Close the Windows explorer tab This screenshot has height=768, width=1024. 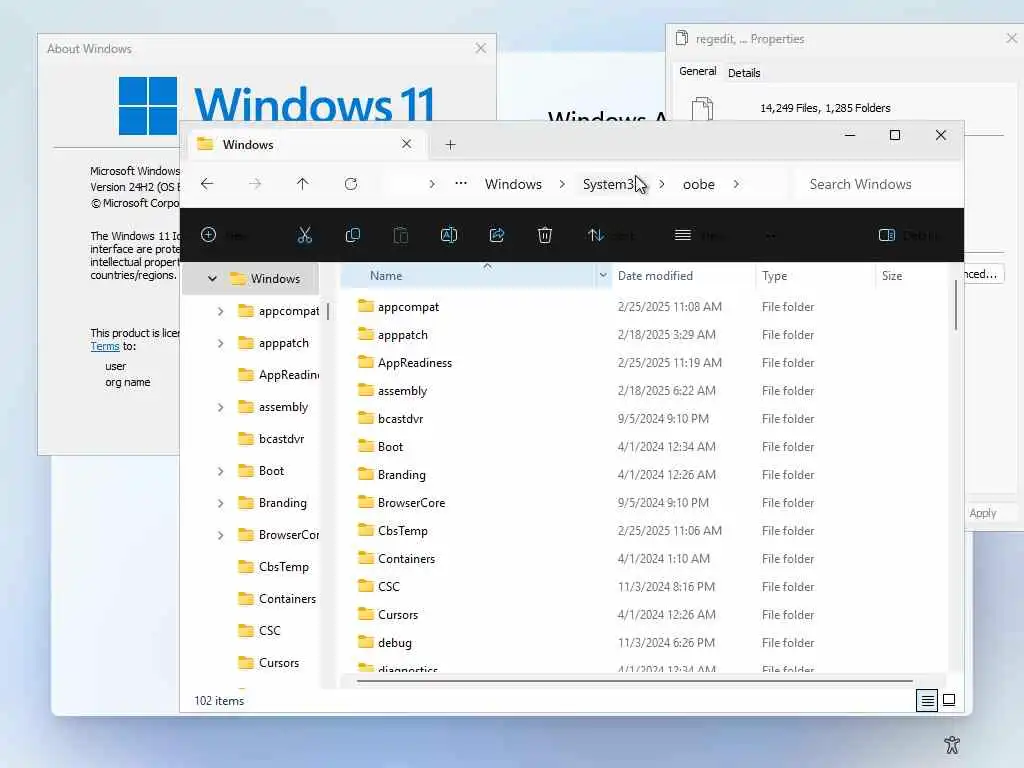pos(406,144)
